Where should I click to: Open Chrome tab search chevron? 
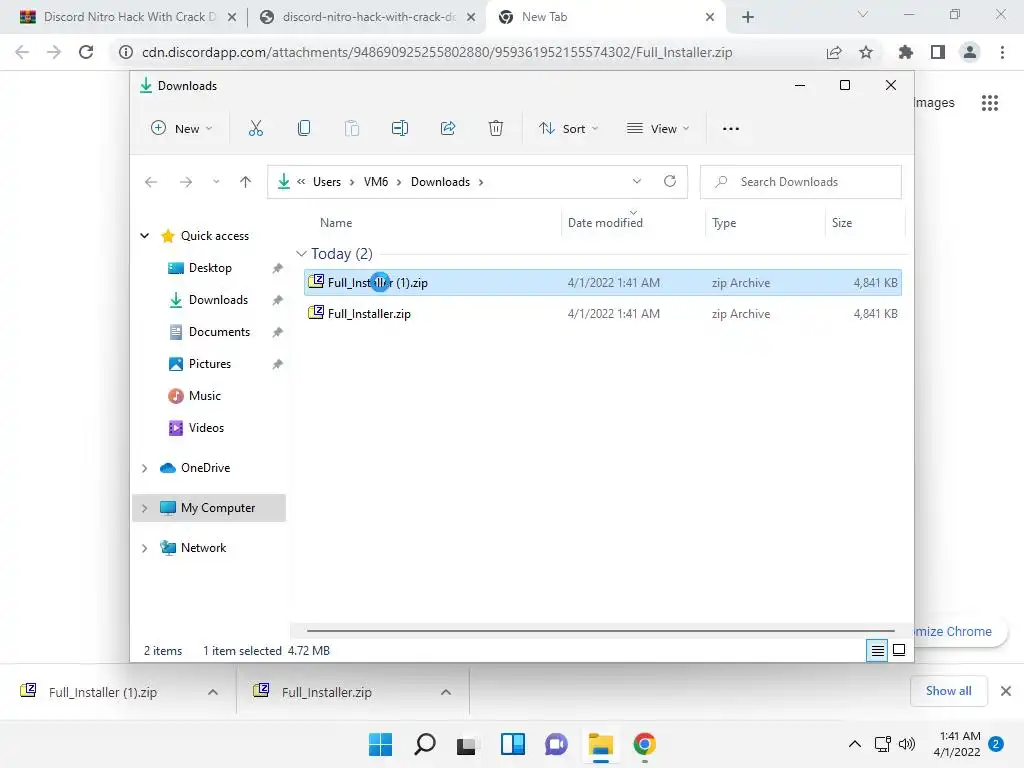pos(863,14)
